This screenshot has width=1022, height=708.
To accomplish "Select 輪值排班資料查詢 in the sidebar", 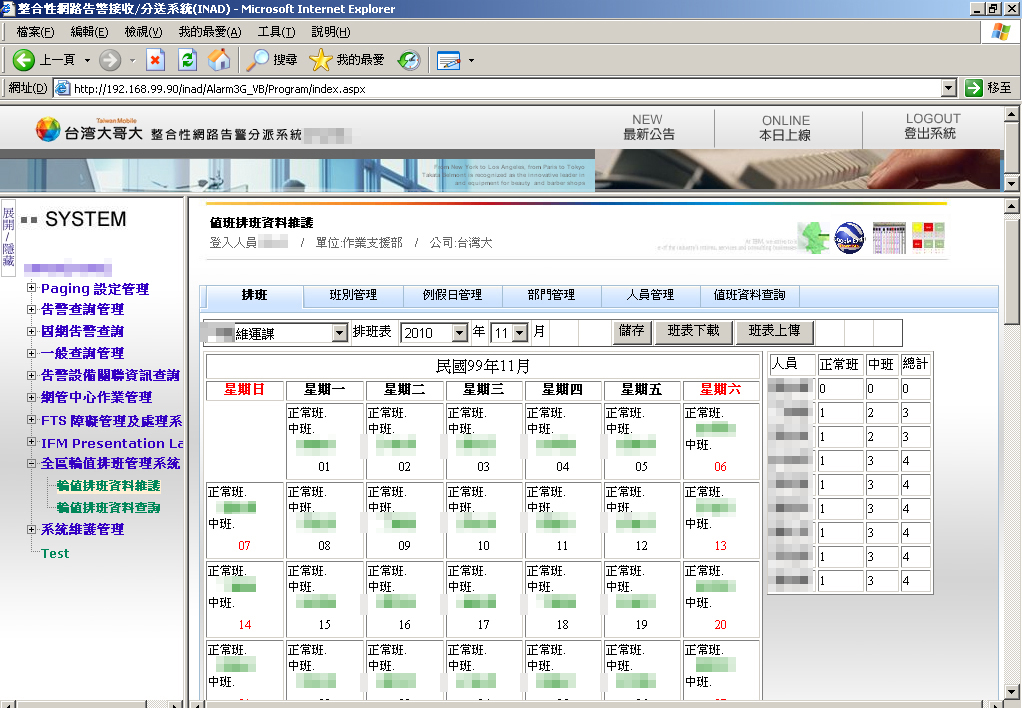I will [x=108, y=507].
